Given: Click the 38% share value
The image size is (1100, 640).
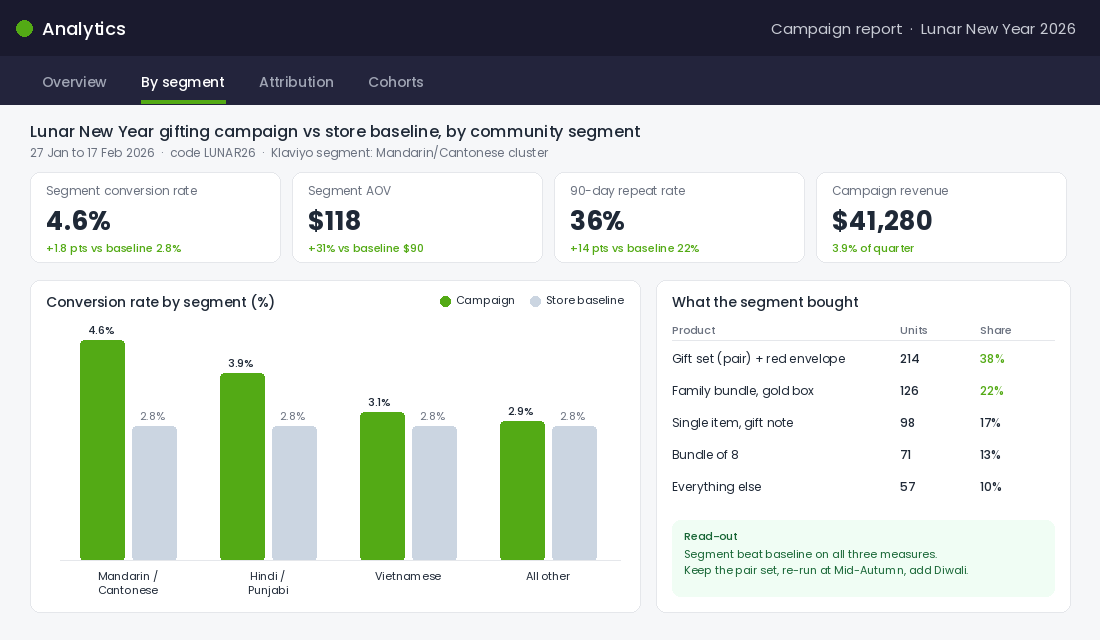Looking at the screenshot, I should (992, 359).
